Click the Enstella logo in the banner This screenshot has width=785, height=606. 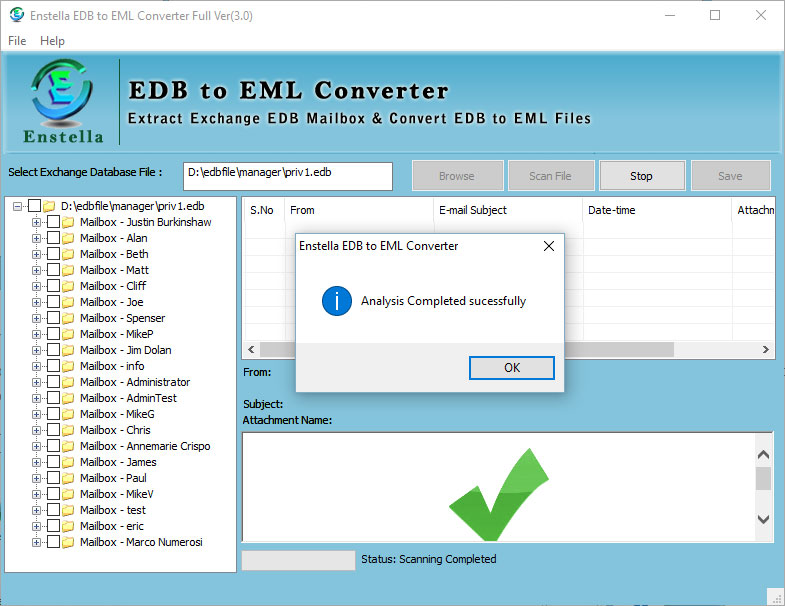click(x=60, y=102)
